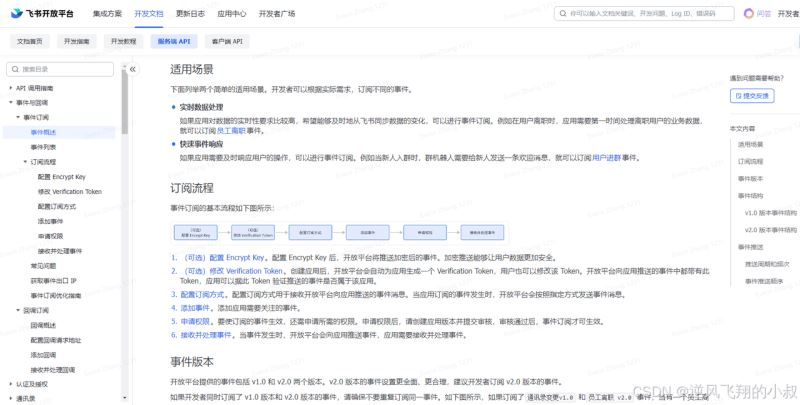This screenshot has width=800, height=405.
Task: Click the search icon in sidebar directory box
Action: point(15,69)
